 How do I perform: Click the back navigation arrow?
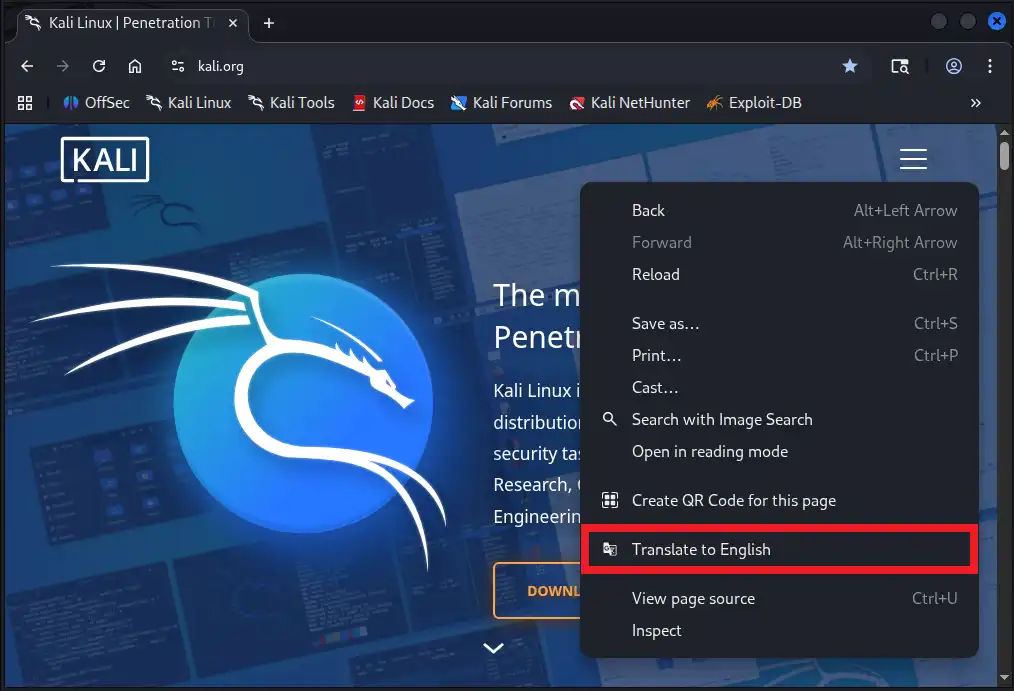pyautogui.click(x=27, y=67)
